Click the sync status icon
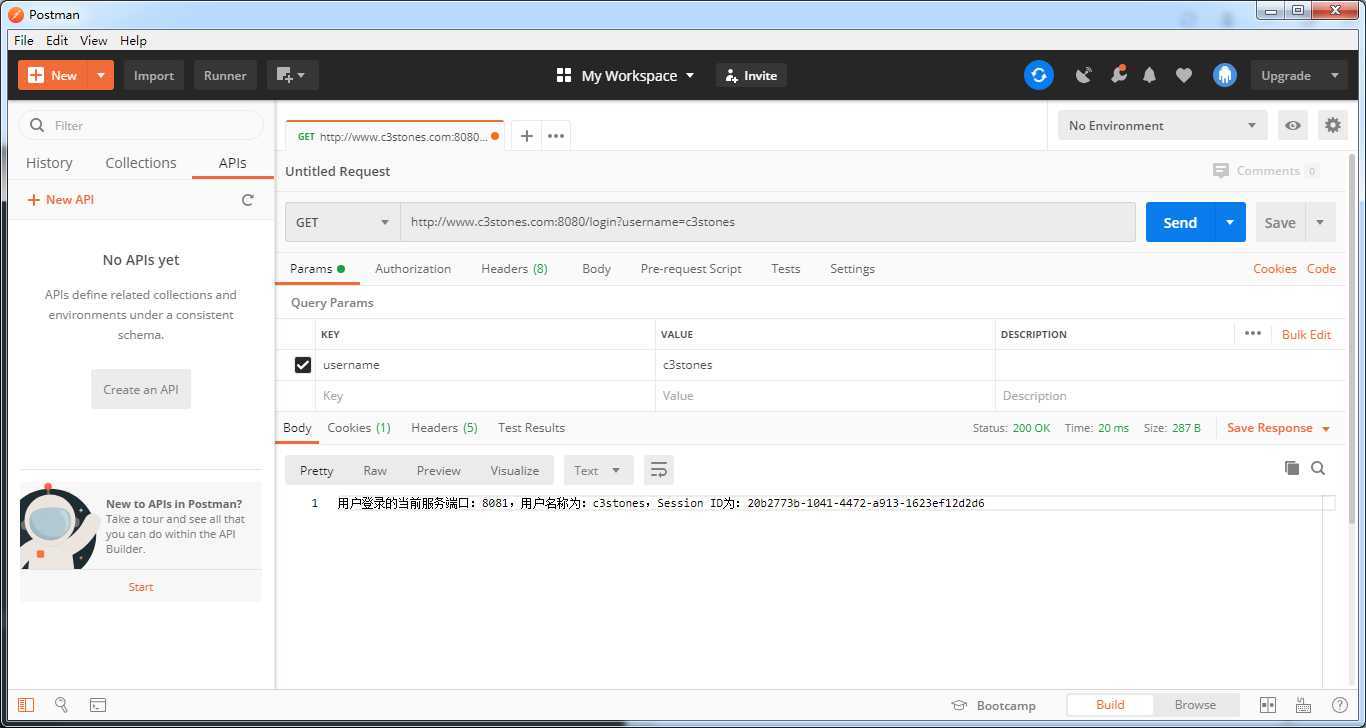Screen dimensions: 1366x728 (1038, 75)
